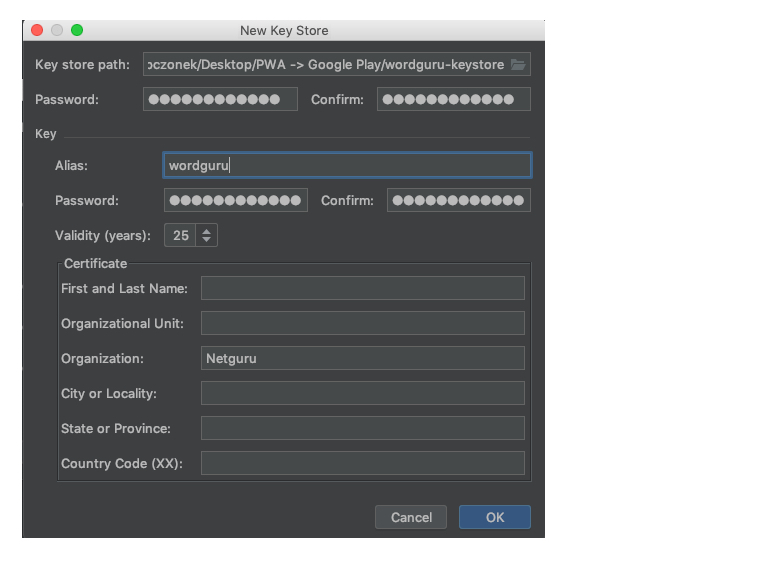Focus the State or Province field
760x561 pixels.
click(363, 428)
